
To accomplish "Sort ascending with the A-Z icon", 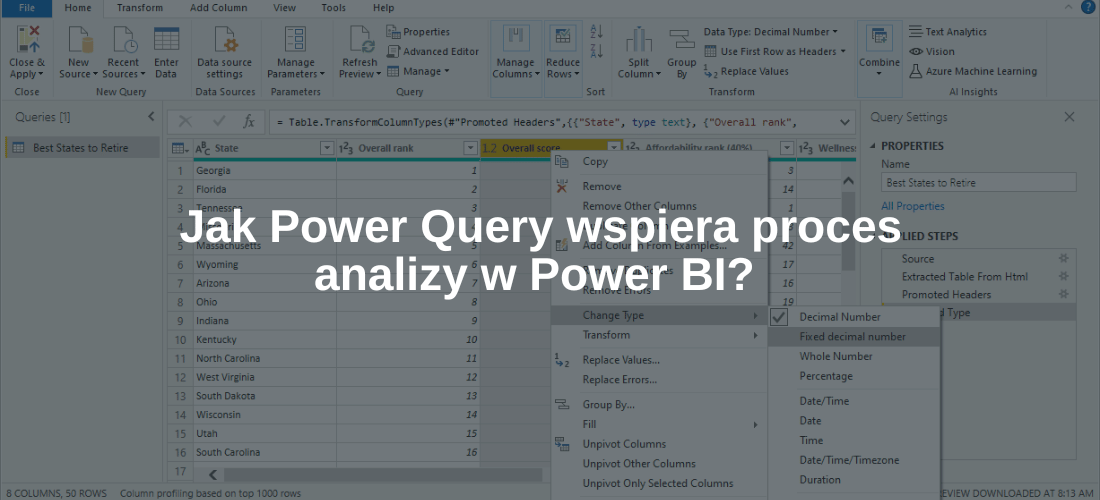I will coord(597,32).
